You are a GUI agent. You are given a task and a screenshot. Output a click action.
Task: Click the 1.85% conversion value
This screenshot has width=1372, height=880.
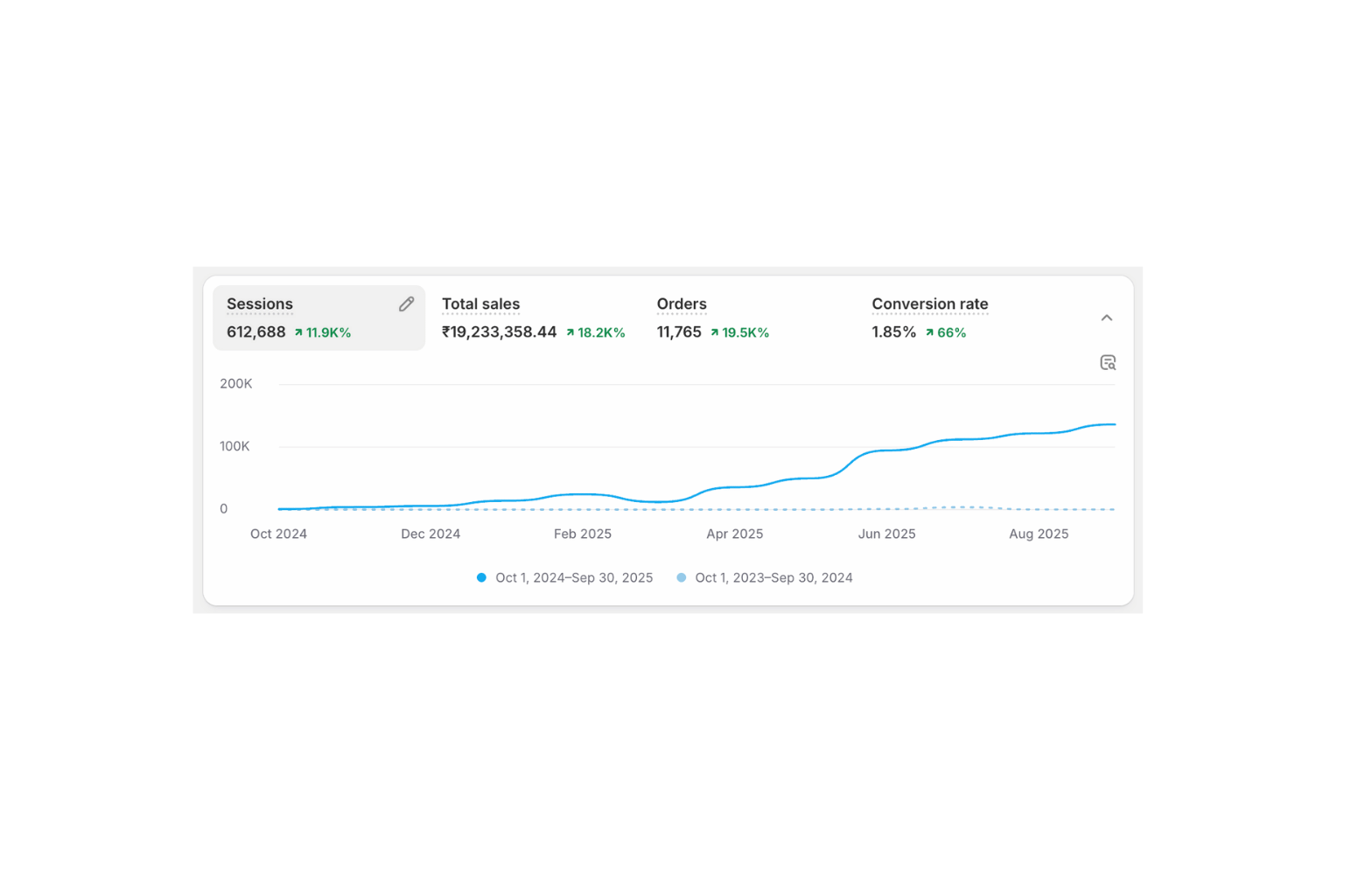[893, 332]
